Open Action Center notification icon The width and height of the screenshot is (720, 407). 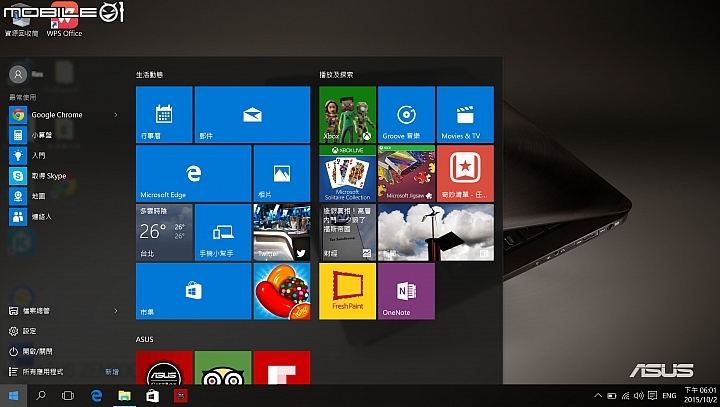coord(652,396)
